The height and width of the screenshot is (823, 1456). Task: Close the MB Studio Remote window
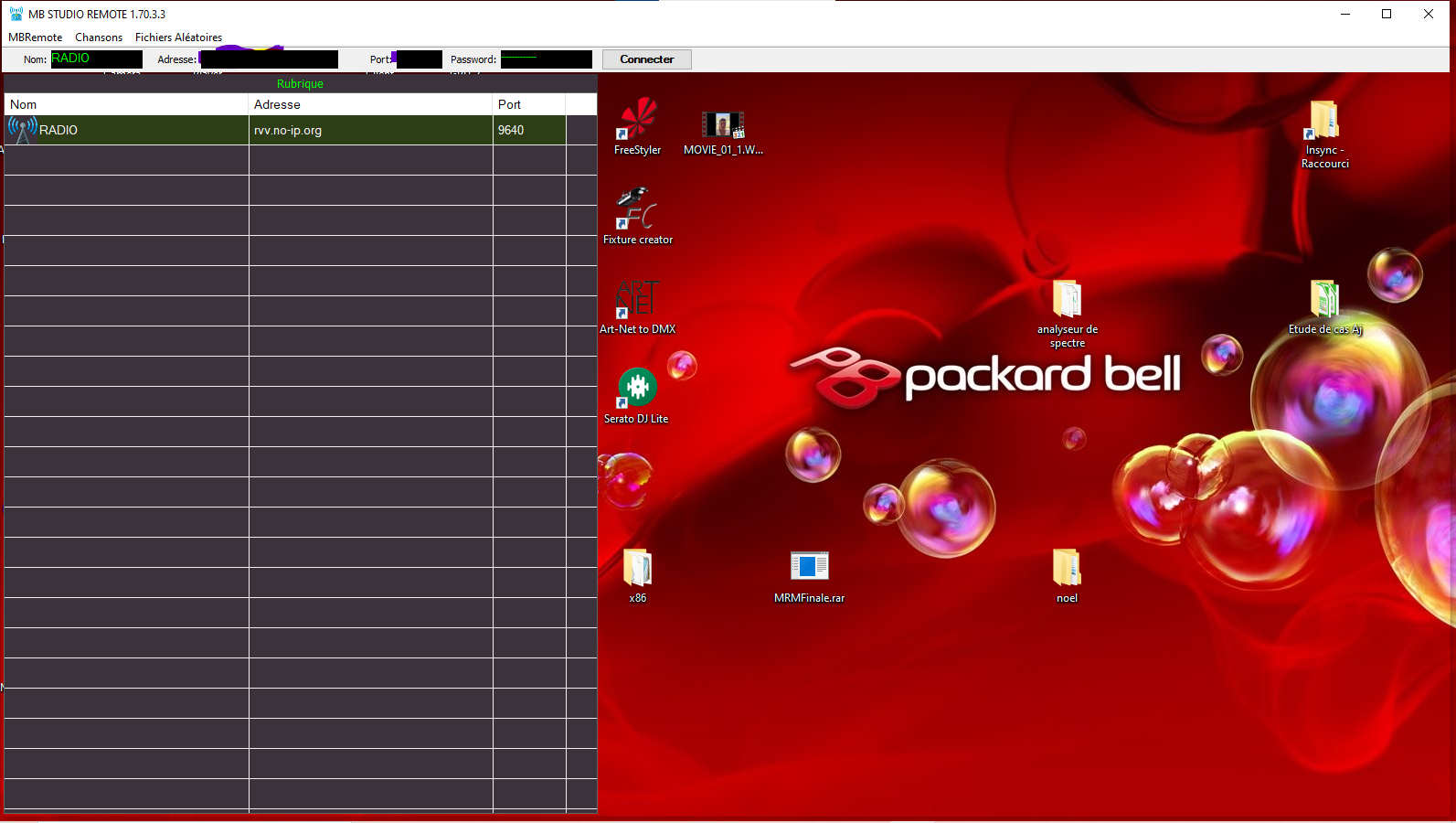(x=1429, y=14)
